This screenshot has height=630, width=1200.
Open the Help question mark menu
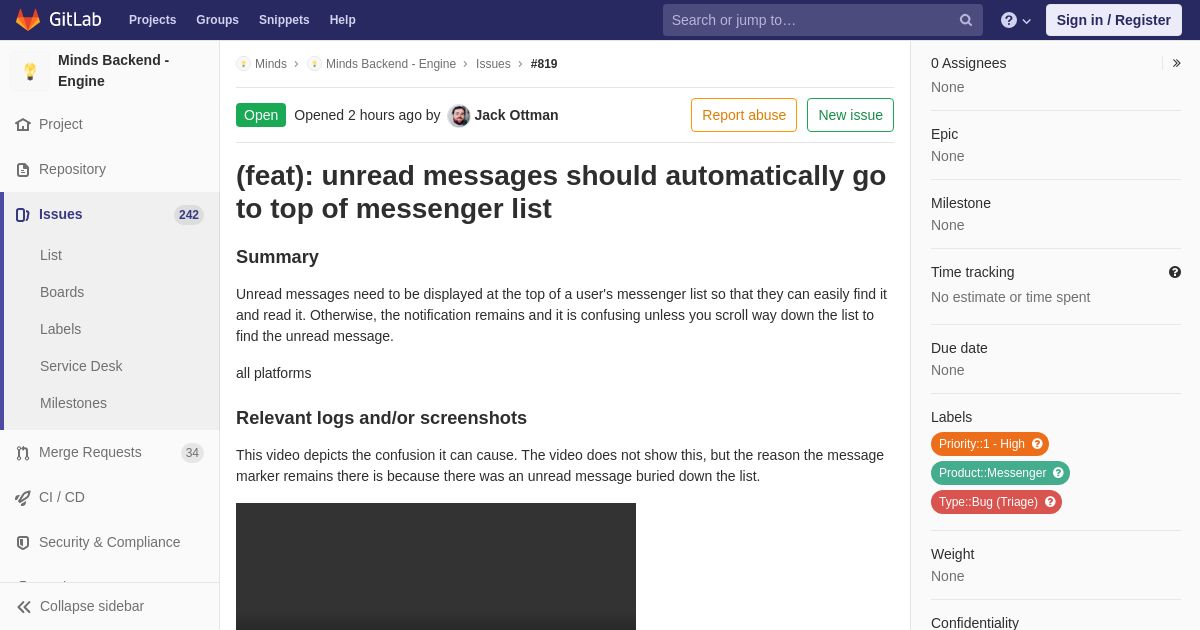(x=1016, y=20)
